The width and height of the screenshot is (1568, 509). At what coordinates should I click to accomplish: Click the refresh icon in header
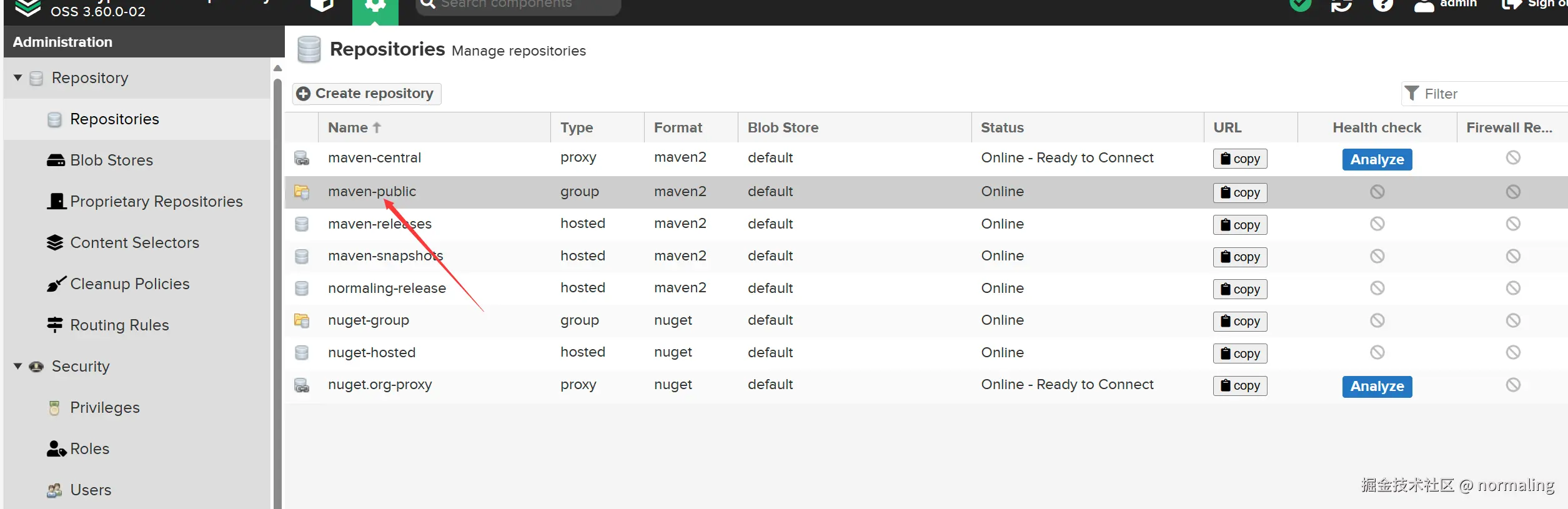[1341, 6]
